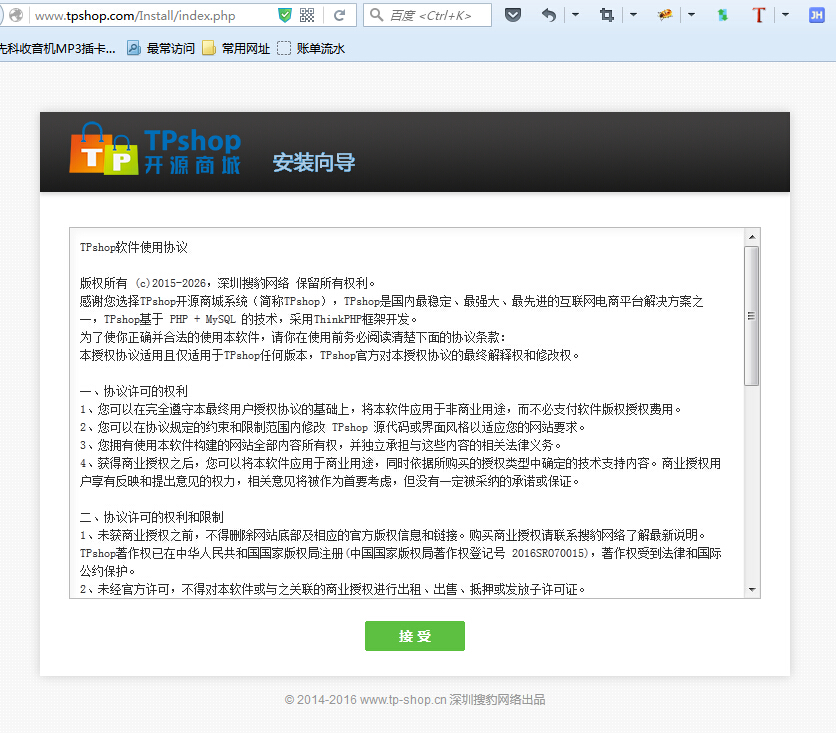Open the QR code icon in address bar
The image size is (836, 733).
[307, 15]
